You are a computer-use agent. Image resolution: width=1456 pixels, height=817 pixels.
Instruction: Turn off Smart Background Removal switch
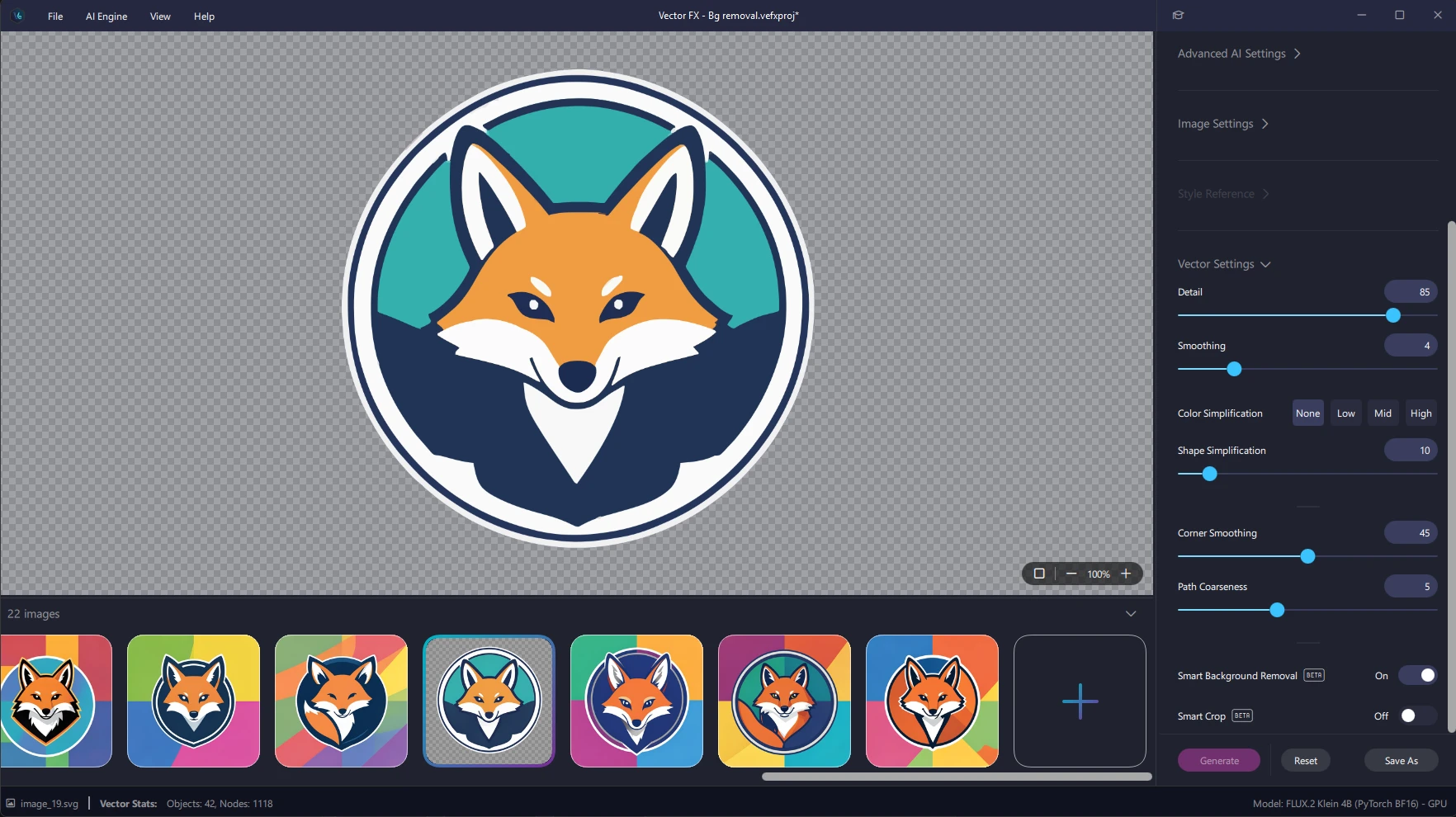[x=1418, y=675]
